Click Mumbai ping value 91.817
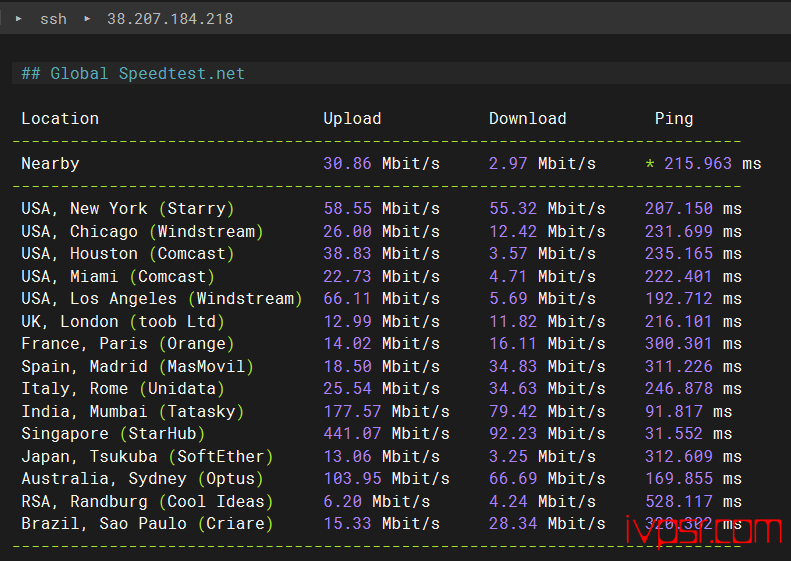This screenshot has width=791, height=561. [x=674, y=412]
